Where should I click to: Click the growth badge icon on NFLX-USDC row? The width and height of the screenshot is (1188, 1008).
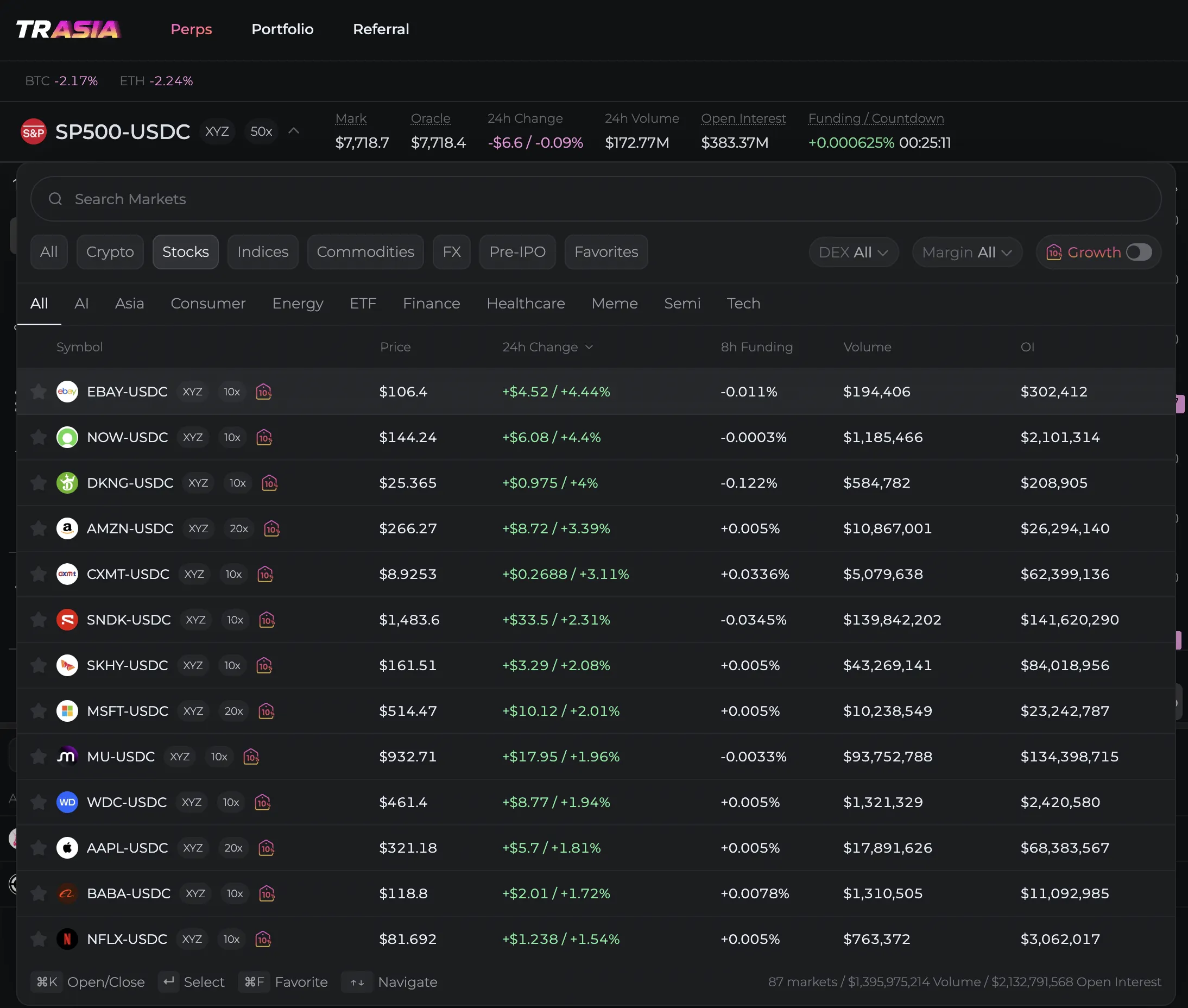coord(263,939)
